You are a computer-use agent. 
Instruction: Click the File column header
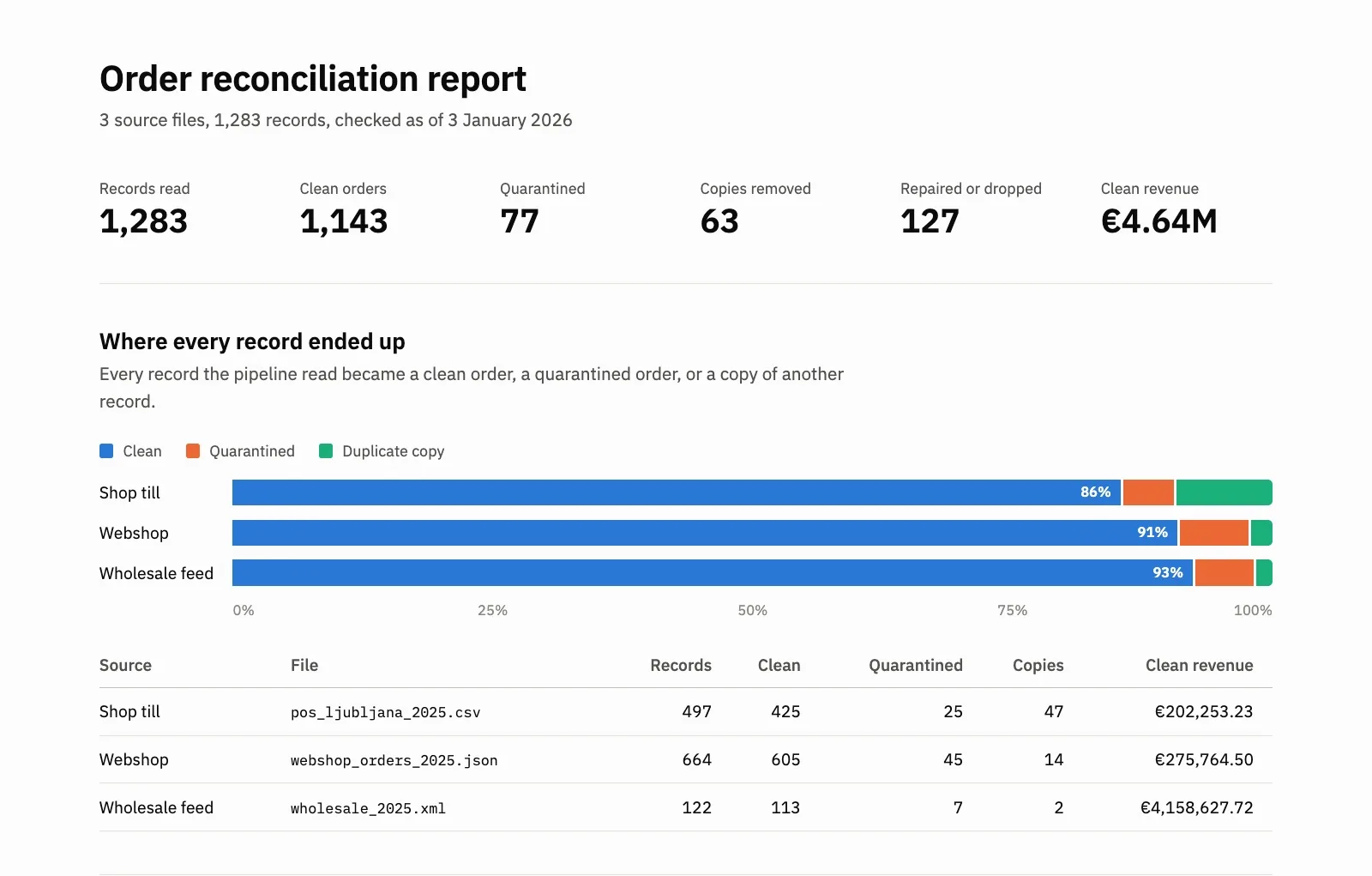coord(304,665)
